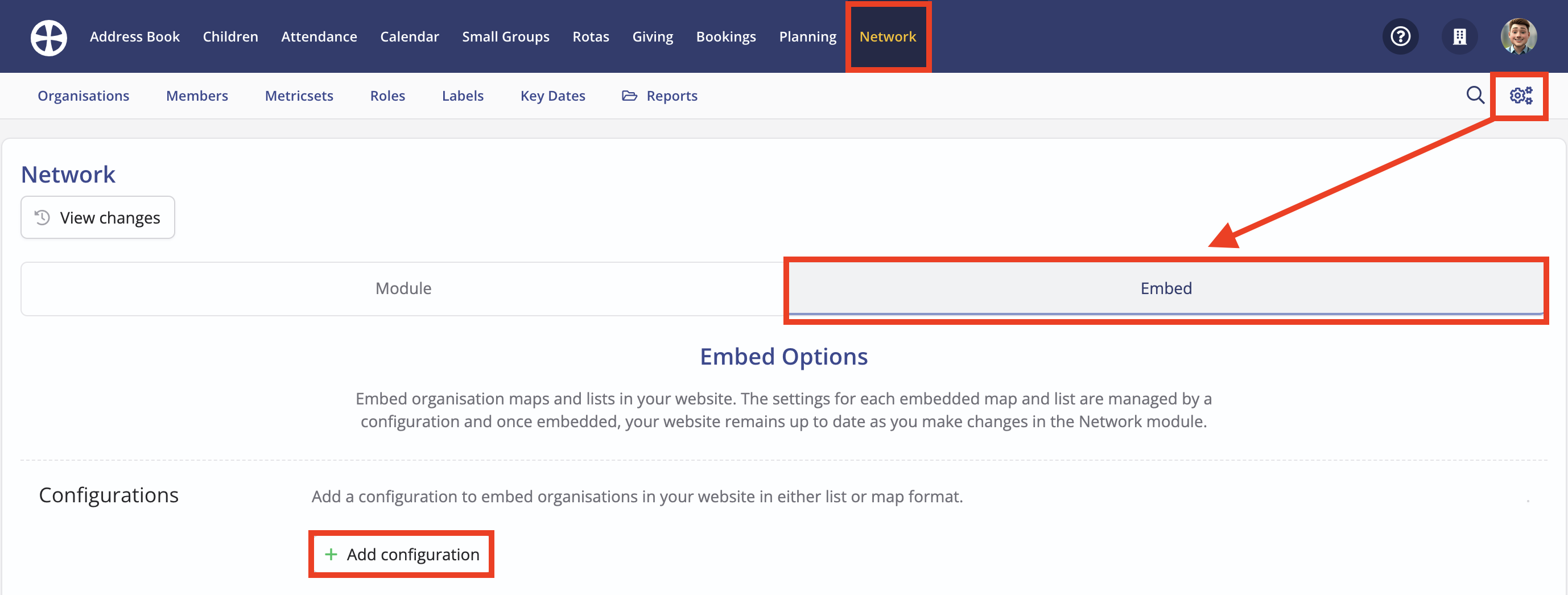The width and height of the screenshot is (1568, 595).
Task: Click the Network page heading
Action: coord(68,175)
